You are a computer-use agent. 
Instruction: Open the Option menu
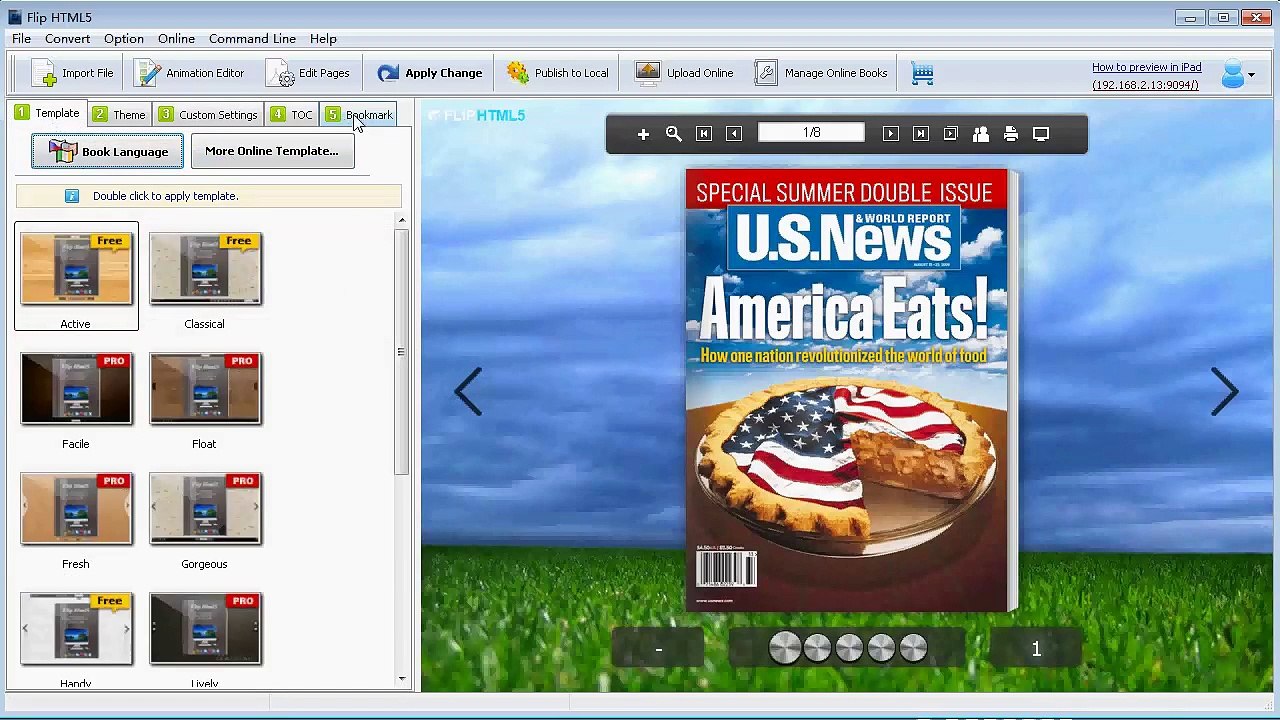124,38
